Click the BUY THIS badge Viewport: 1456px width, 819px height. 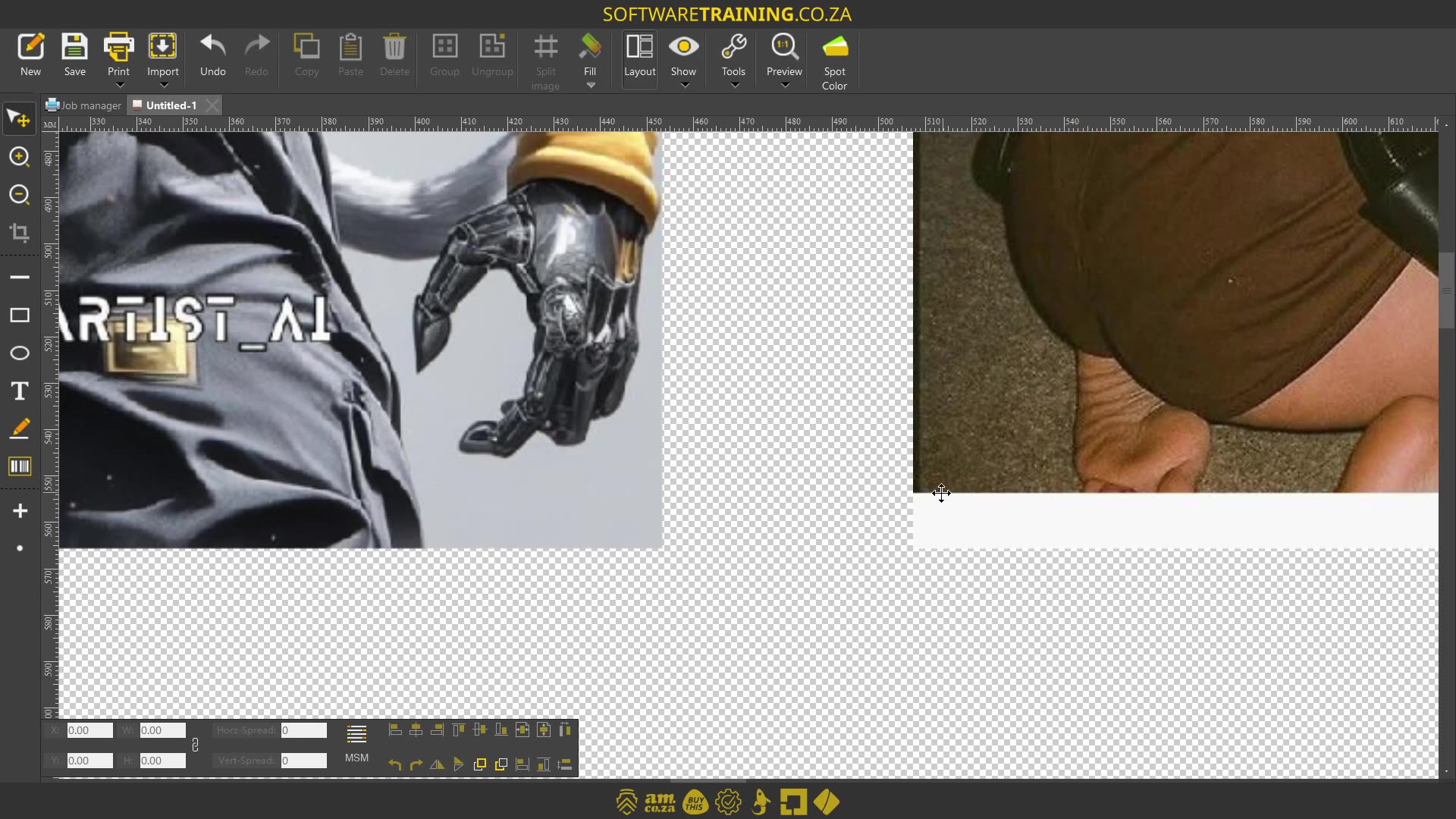click(695, 802)
